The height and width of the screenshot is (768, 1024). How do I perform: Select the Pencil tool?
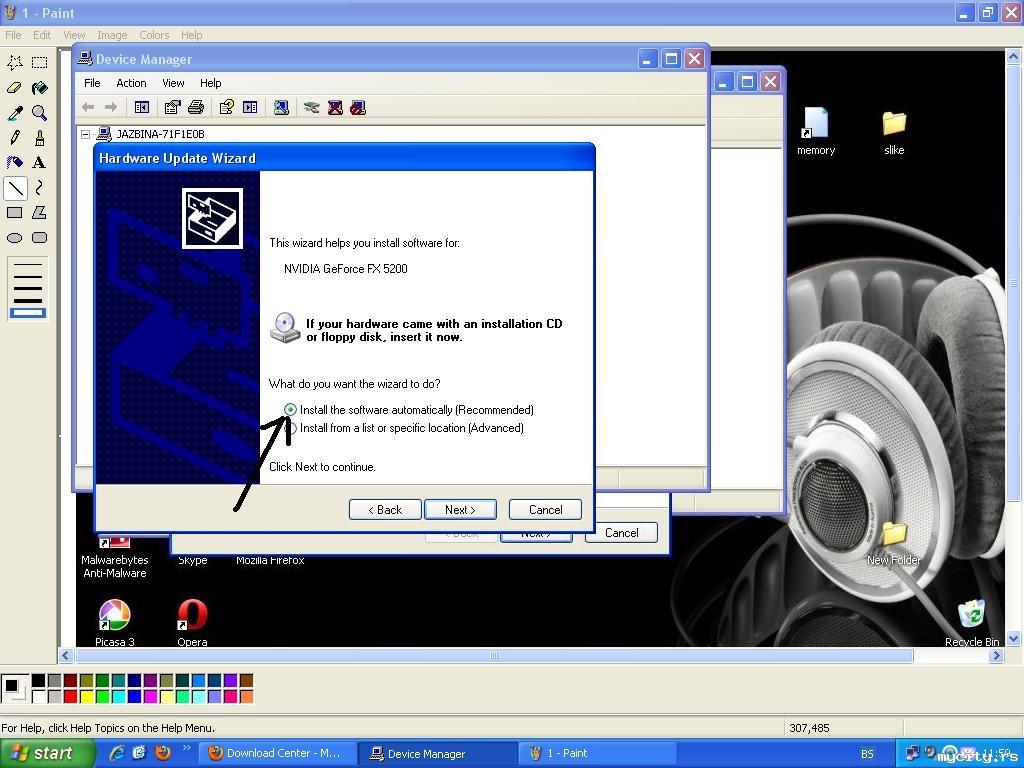(15, 138)
